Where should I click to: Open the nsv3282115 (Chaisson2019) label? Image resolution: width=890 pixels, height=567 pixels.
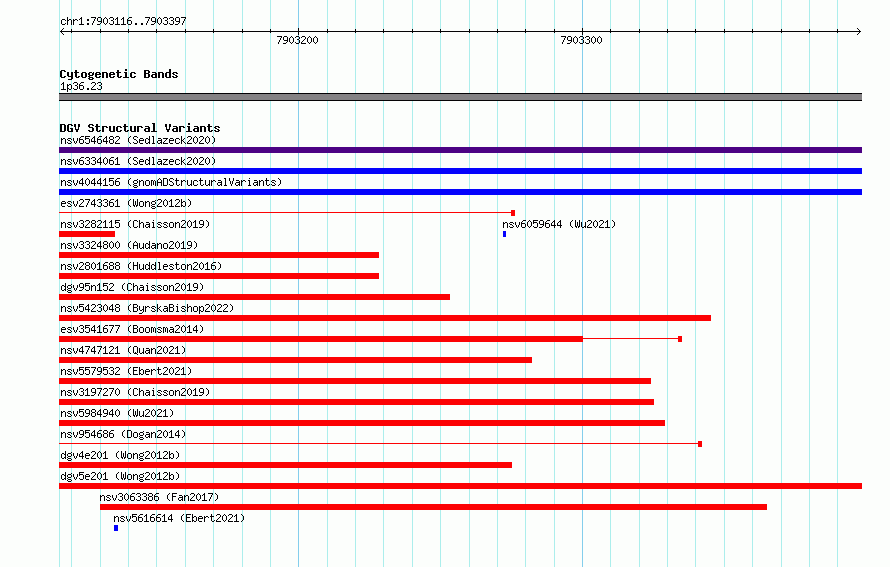135,224
